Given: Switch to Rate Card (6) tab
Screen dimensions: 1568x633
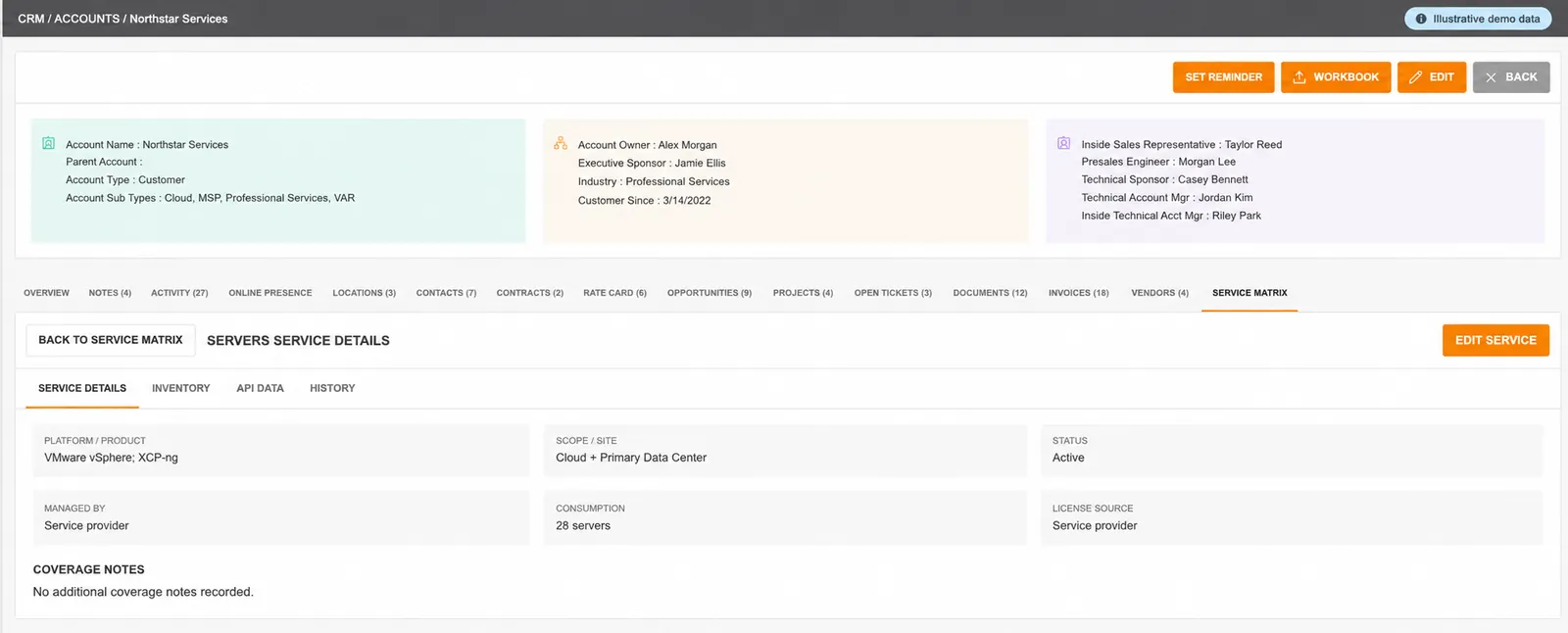Looking at the screenshot, I should [x=614, y=293].
